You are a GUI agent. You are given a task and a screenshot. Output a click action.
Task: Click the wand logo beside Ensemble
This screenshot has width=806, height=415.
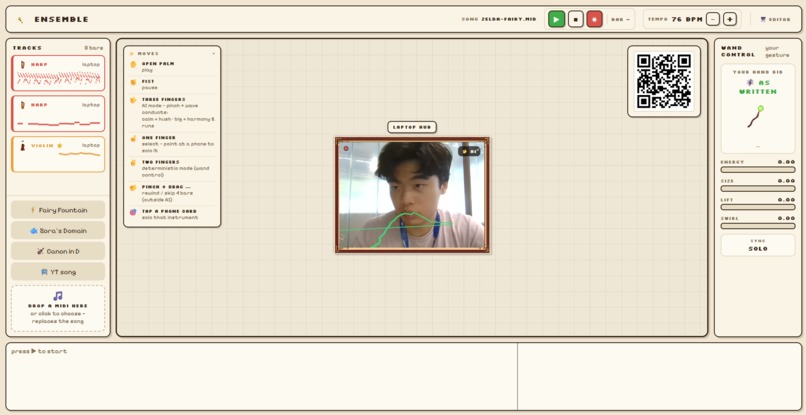point(20,20)
